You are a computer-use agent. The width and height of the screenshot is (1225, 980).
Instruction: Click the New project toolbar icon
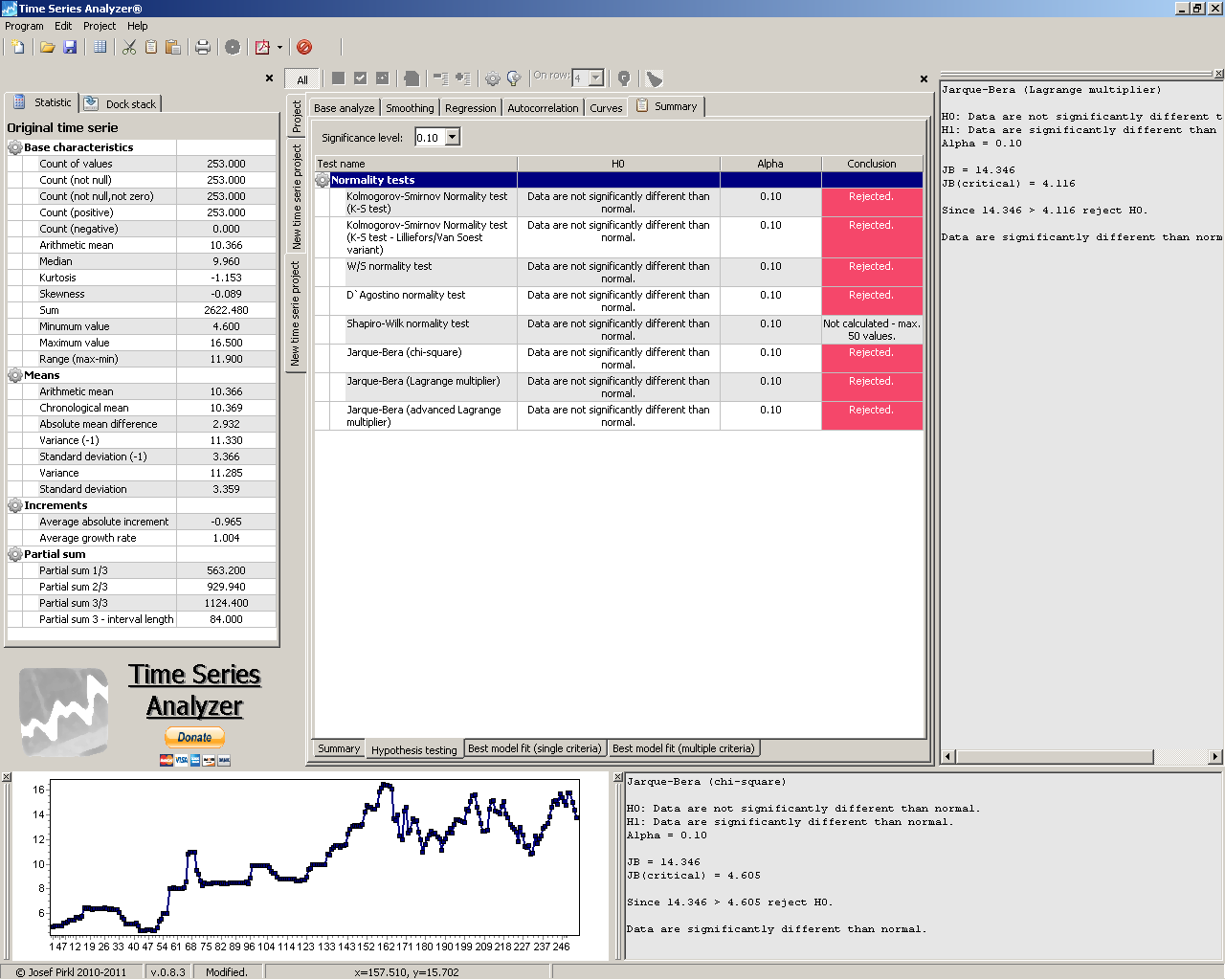[18, 47]
